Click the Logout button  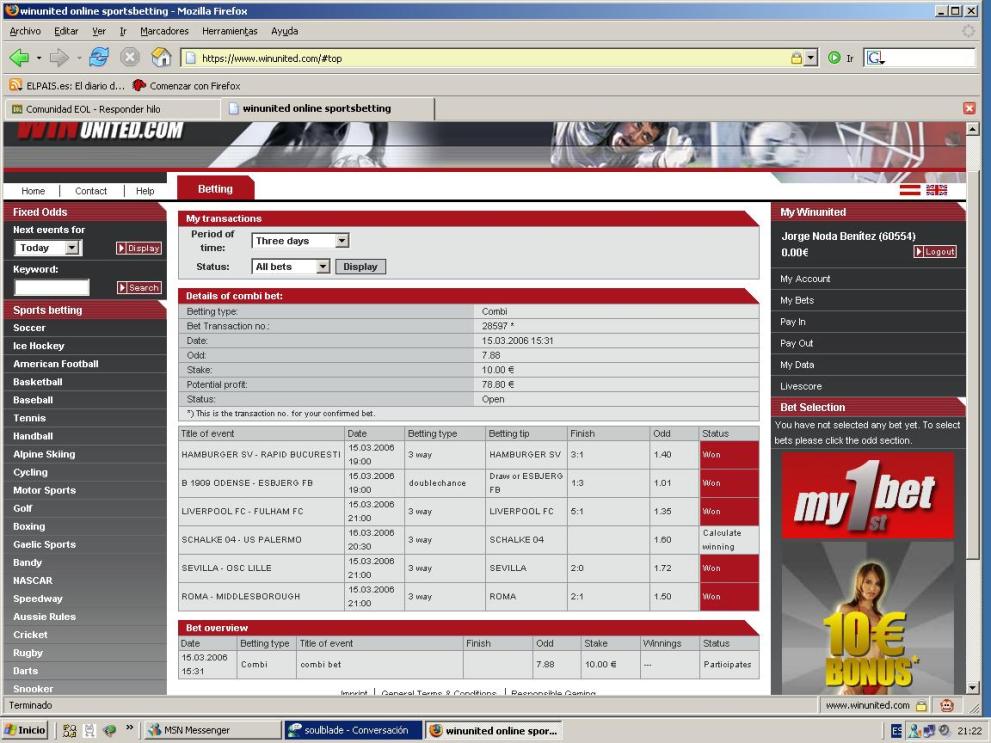[x=935, y=251]
